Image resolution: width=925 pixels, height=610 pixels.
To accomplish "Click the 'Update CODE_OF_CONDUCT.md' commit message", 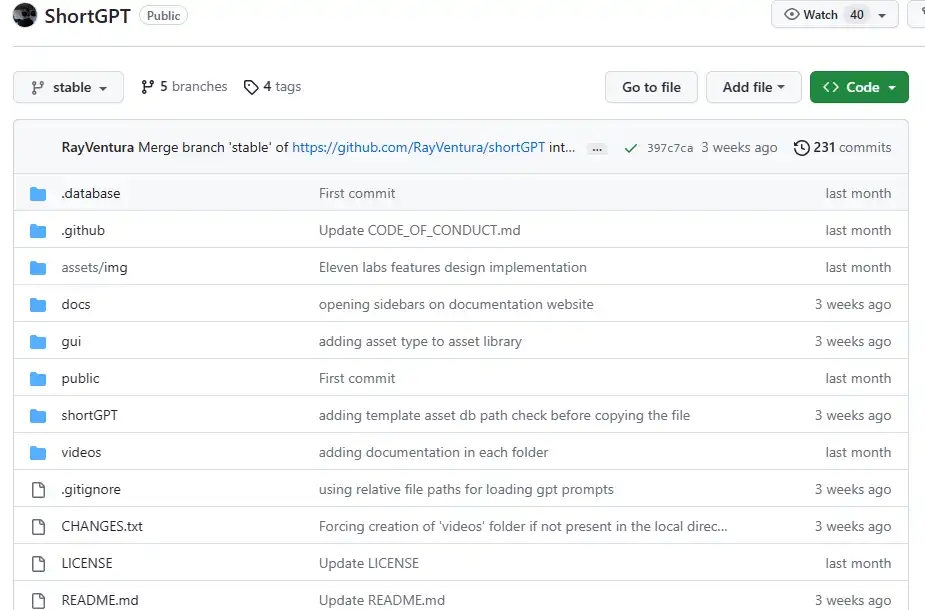I will coord(419,231).
